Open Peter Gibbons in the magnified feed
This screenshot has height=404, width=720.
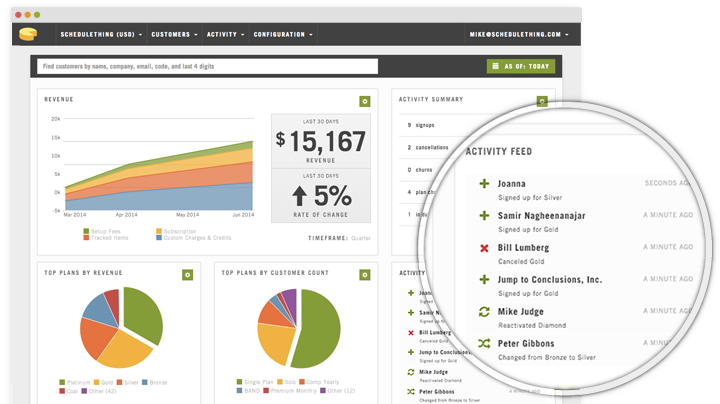(x=526, y=343)
